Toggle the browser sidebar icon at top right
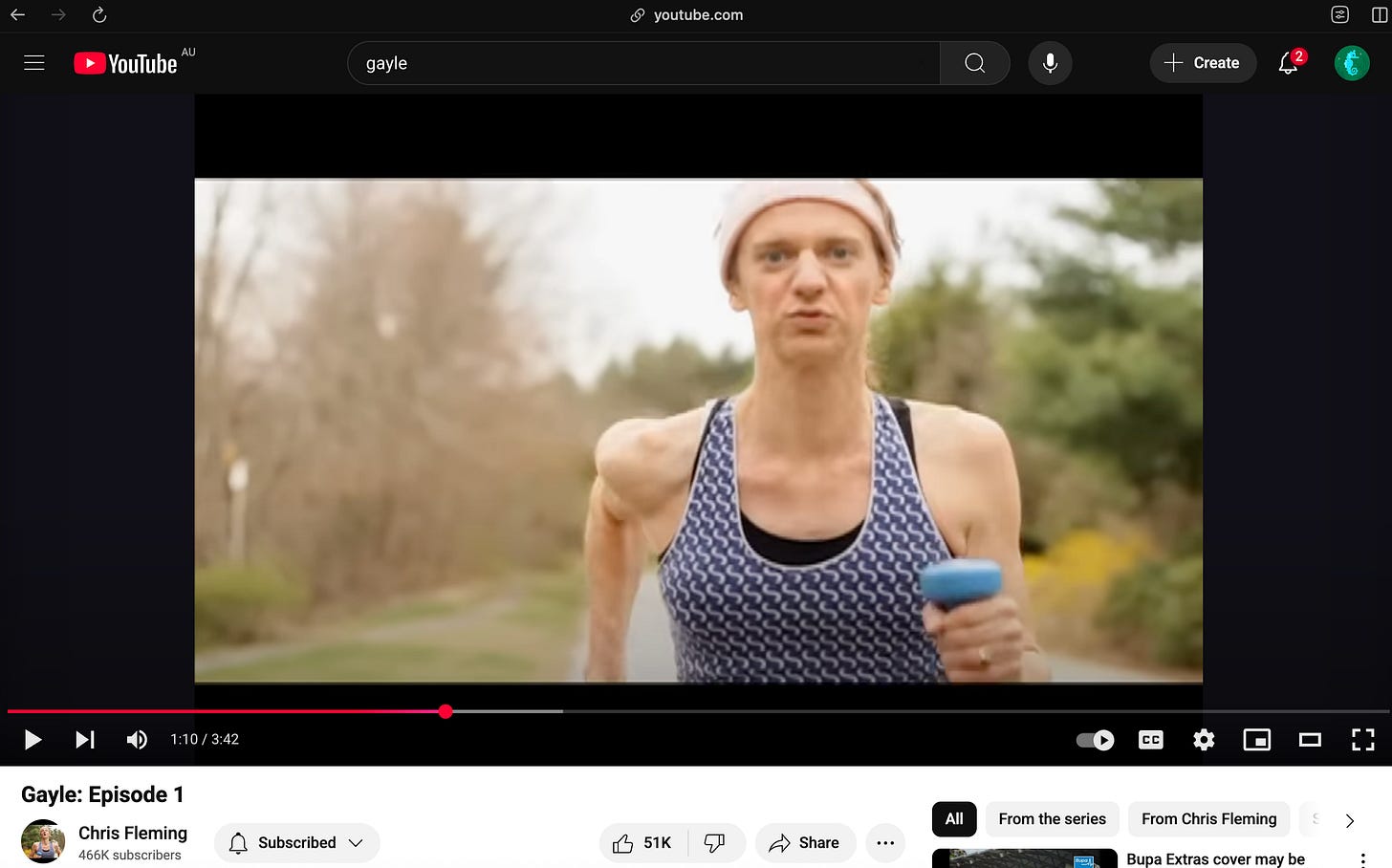 coord(1380,14)
